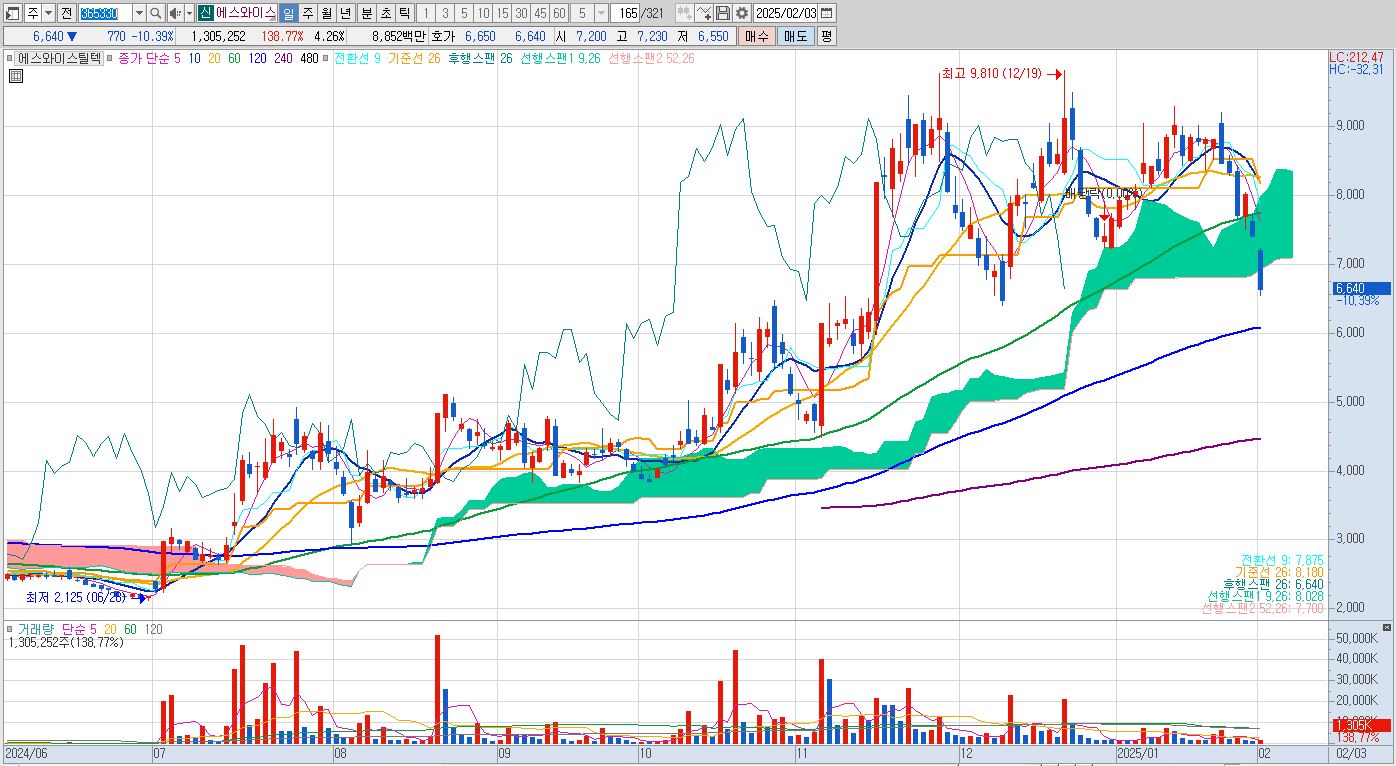Save the chart using the floppy disk icon
This screenshot has height=766, width=1396.
pos(723,13)
